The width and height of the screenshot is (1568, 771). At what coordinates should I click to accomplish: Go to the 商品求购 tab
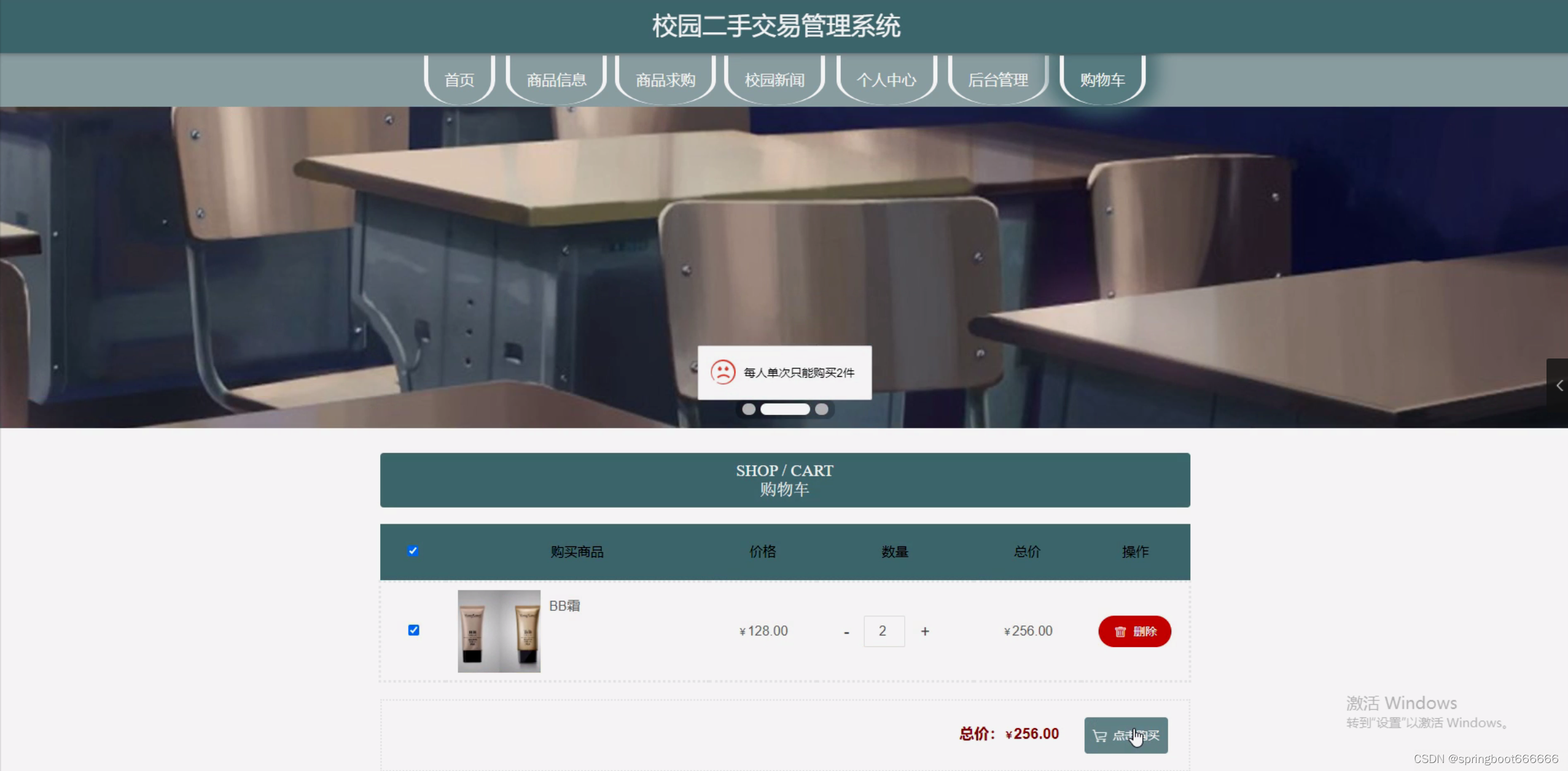pyautogui.click(x=666, y=80)
